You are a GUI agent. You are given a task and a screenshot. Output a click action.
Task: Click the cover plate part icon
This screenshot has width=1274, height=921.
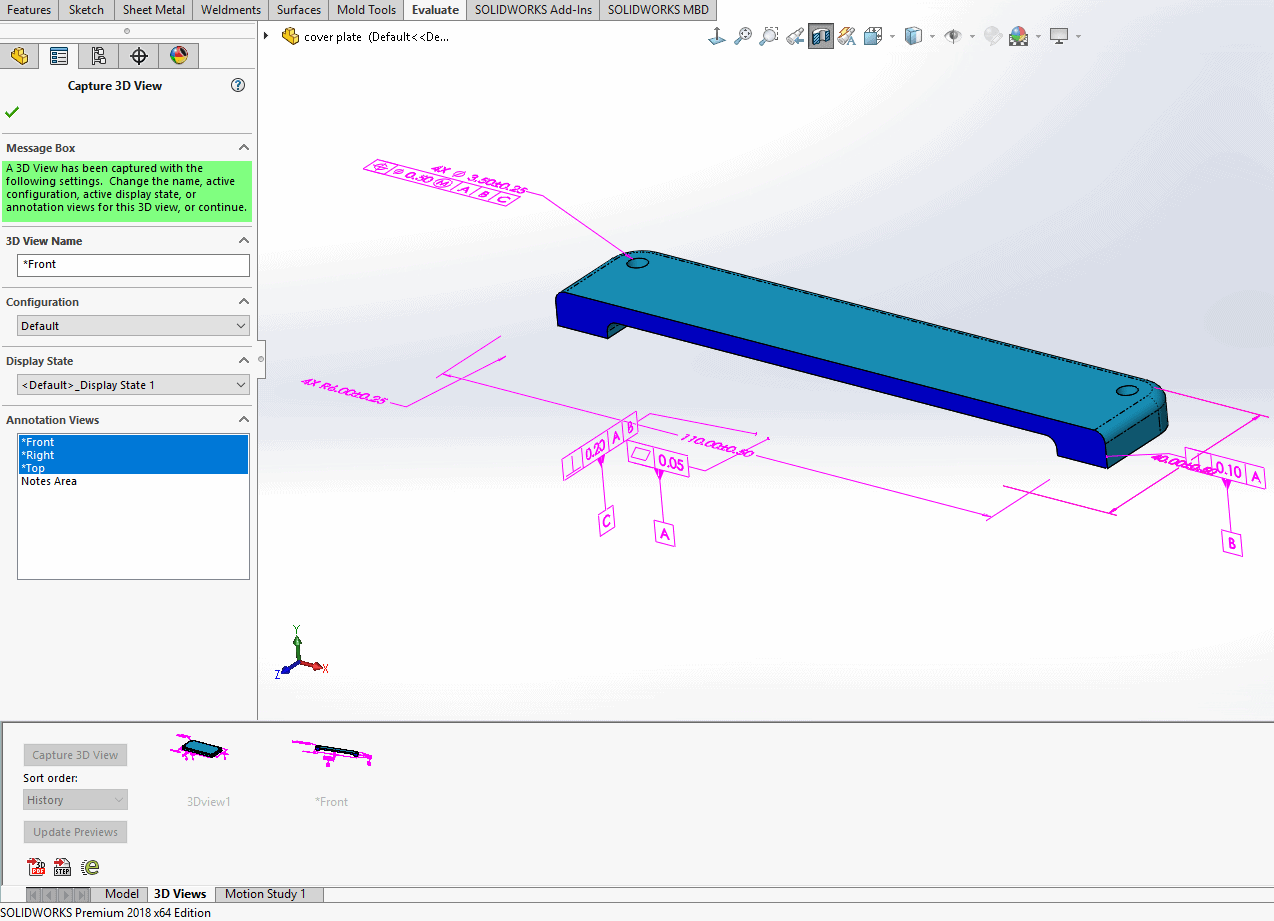coord(291,37)
